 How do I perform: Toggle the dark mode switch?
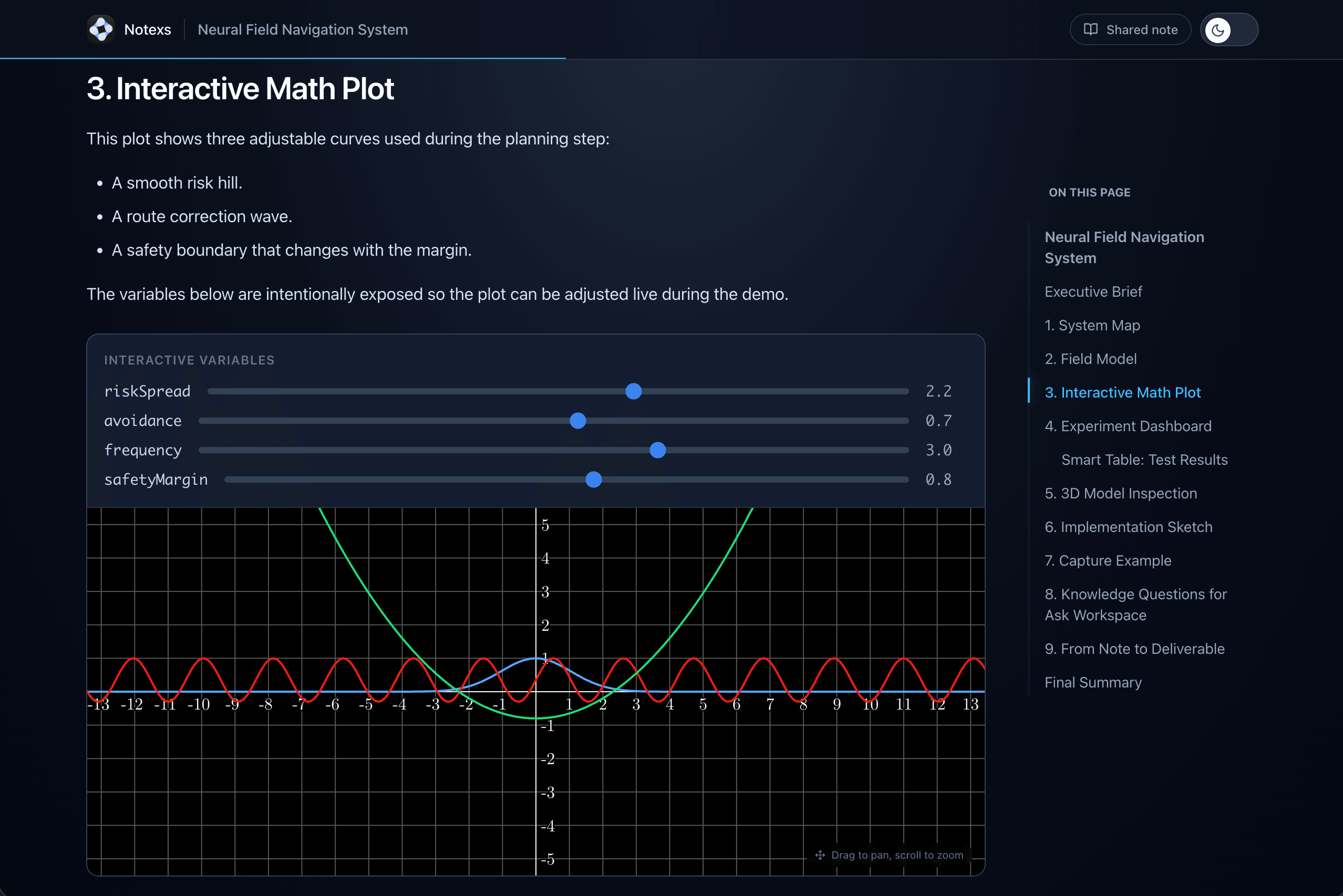coord(1228,30)
